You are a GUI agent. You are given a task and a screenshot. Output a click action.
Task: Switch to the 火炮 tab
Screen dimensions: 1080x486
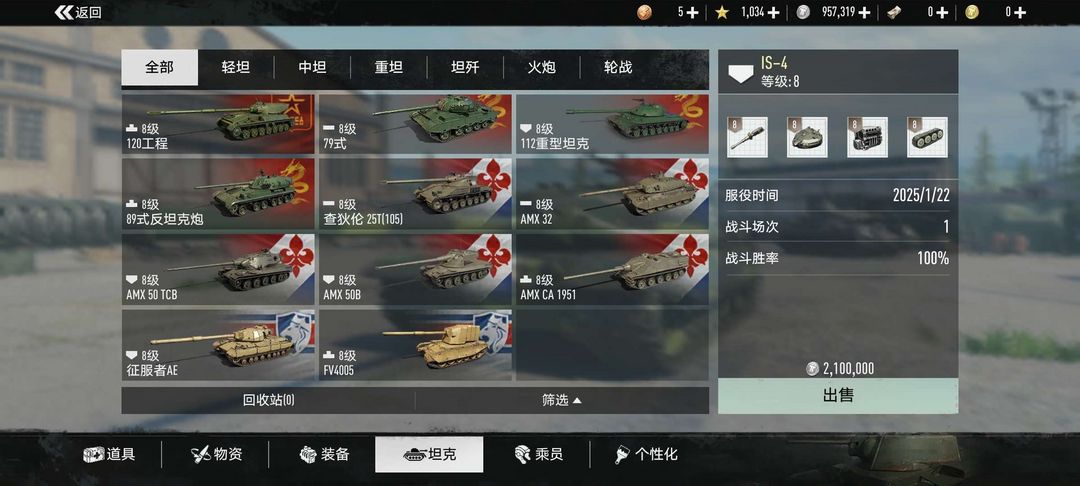point(541,67)
